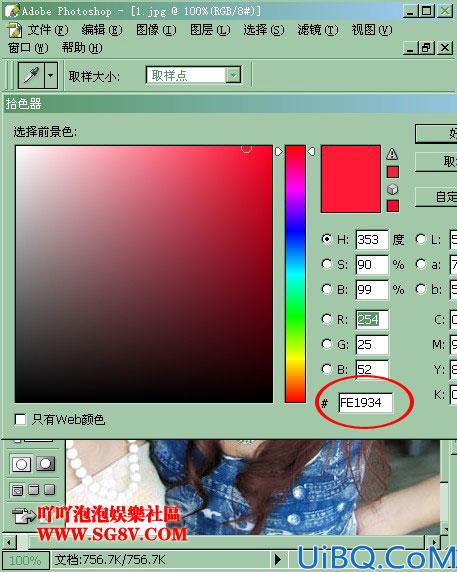Open the 图像(I) menu

[x=156, y=30]
